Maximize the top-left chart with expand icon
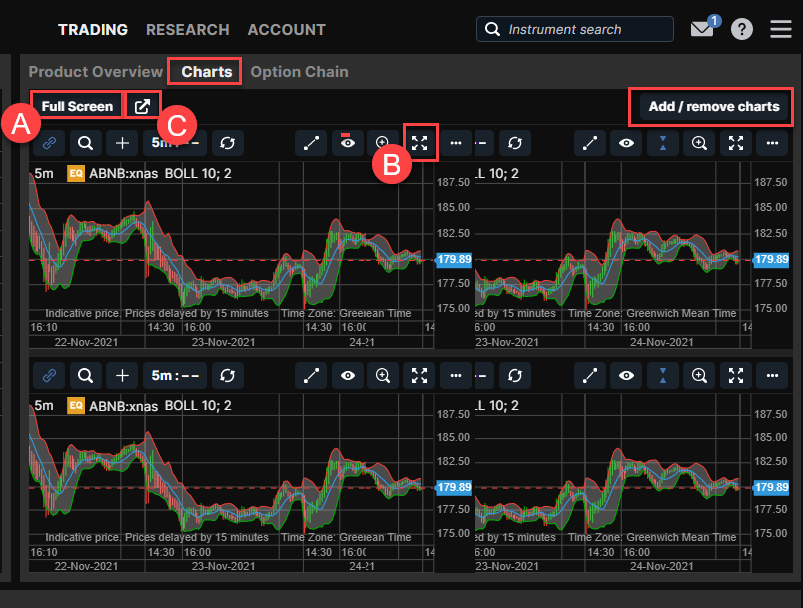 tap(420, 143)
